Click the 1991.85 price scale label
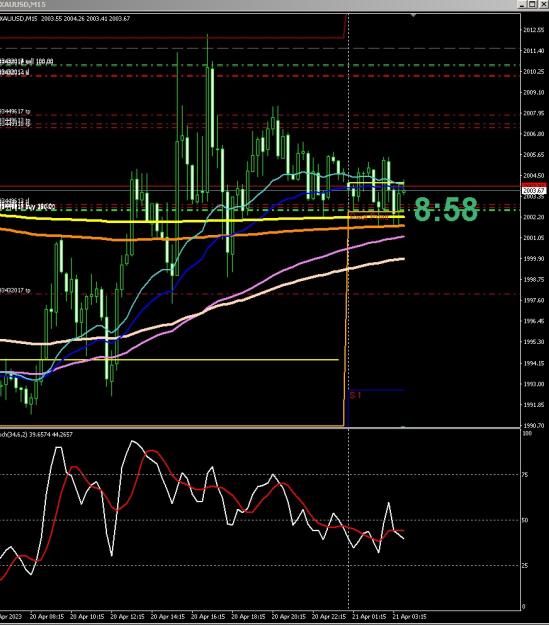 point(534,405)
